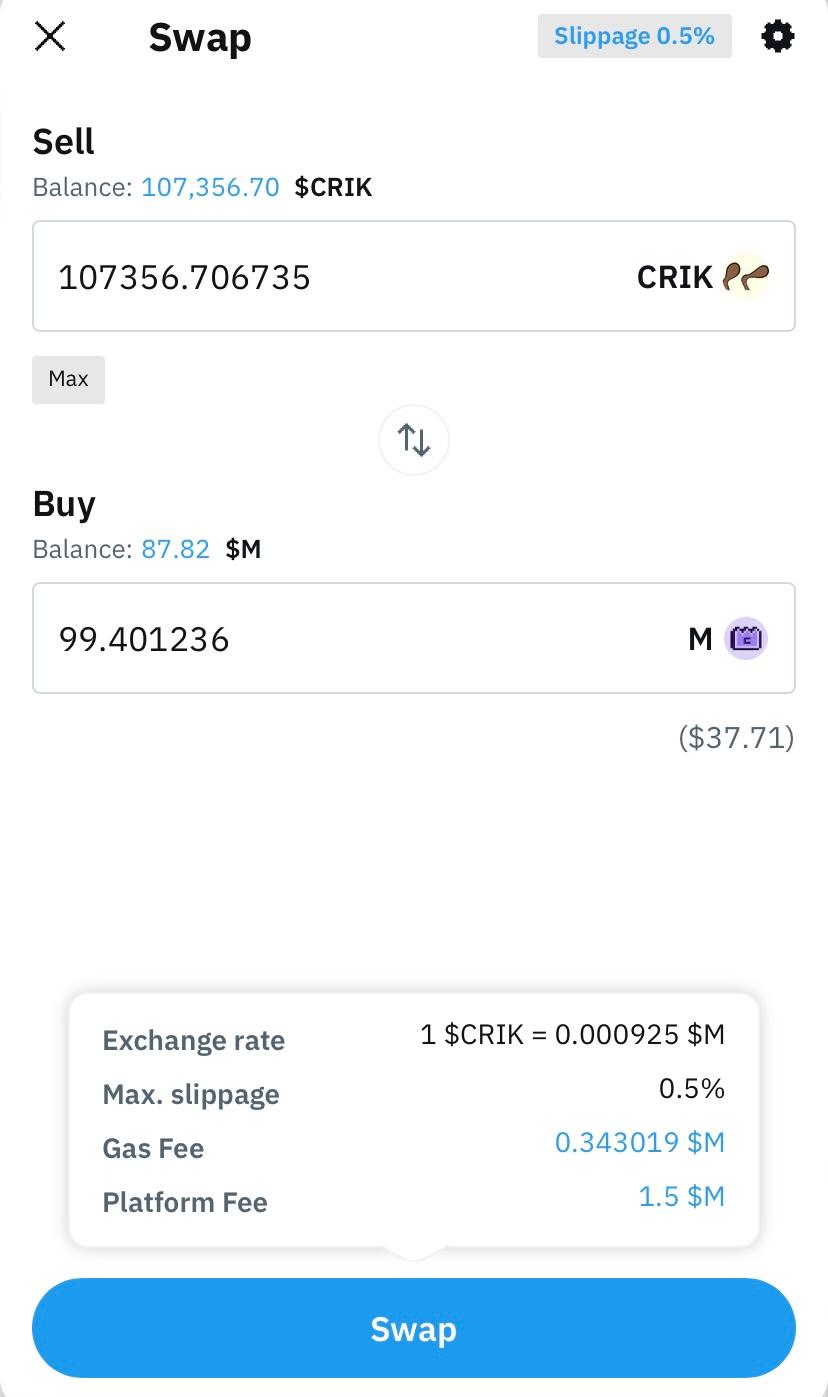Click the Platform Fee 1.5 $M value
This screenshot has width=828, height=1397.
pyautogui.click(x=681, y=1196)
